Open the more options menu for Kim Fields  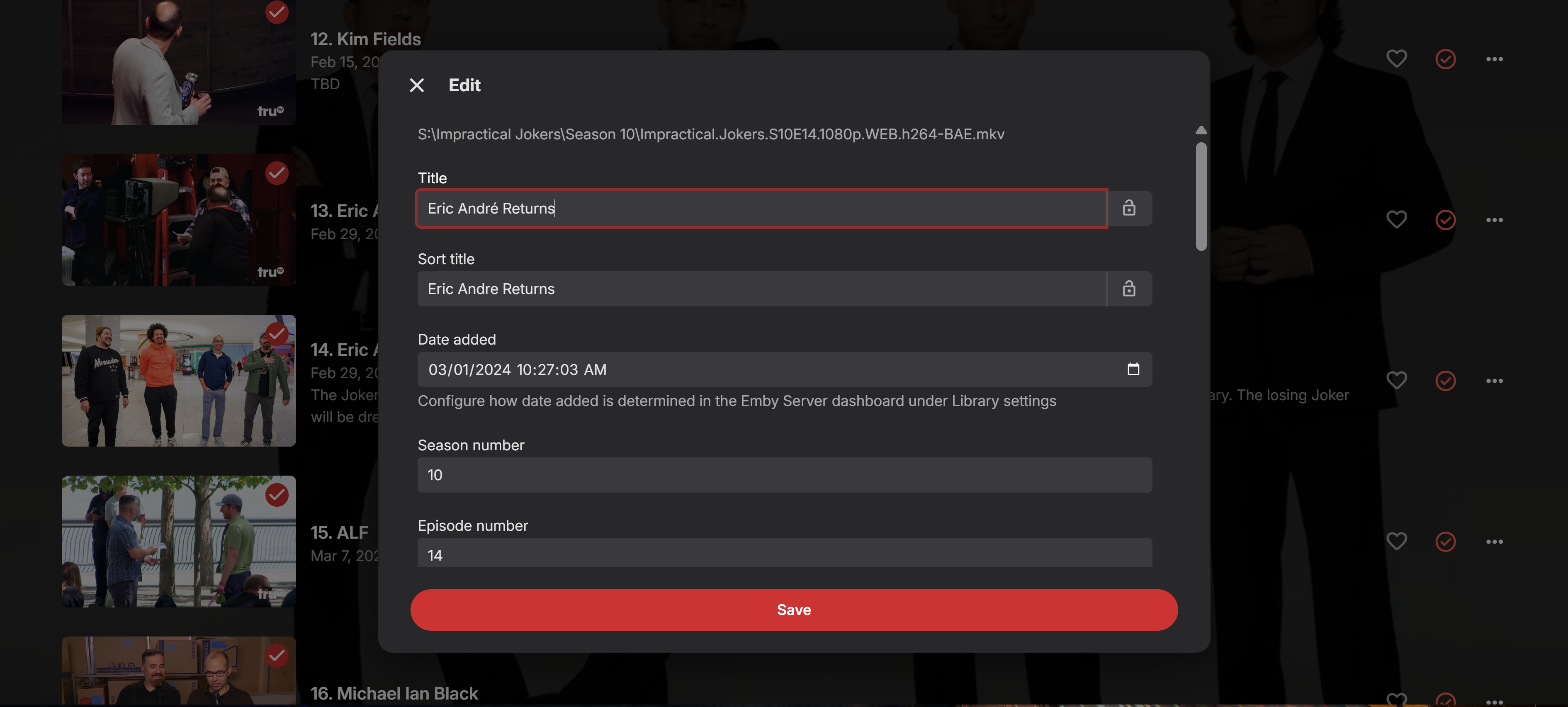pyautogui.click(x=1494, y=59)
